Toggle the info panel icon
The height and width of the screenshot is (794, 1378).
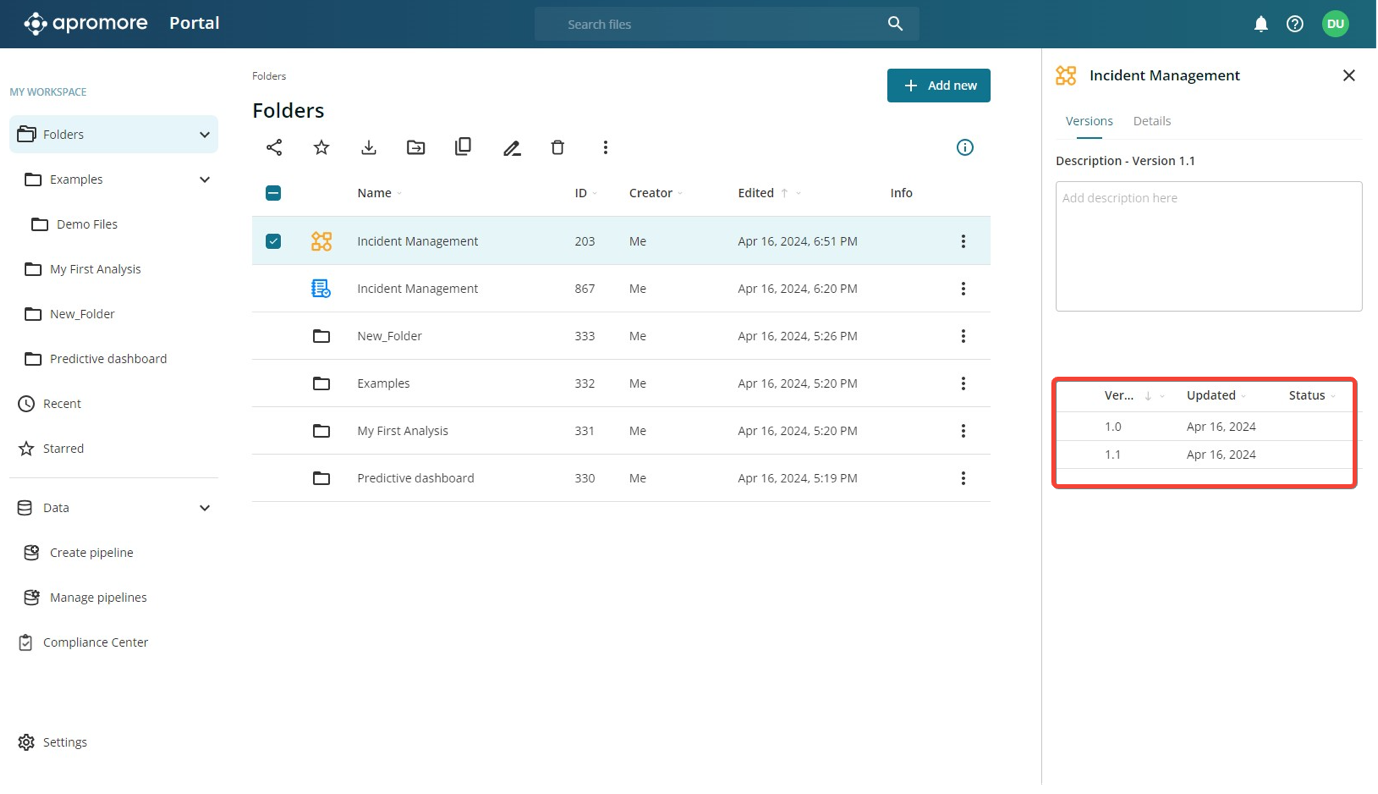pos(965,147)
